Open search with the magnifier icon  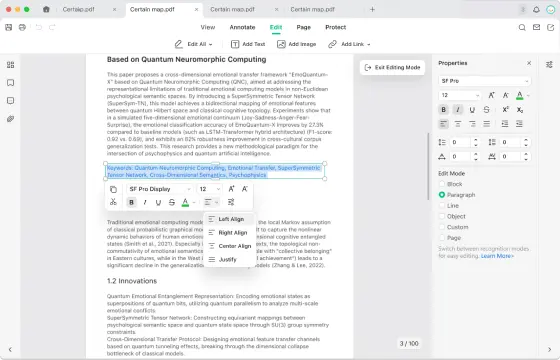pos(522,27)
